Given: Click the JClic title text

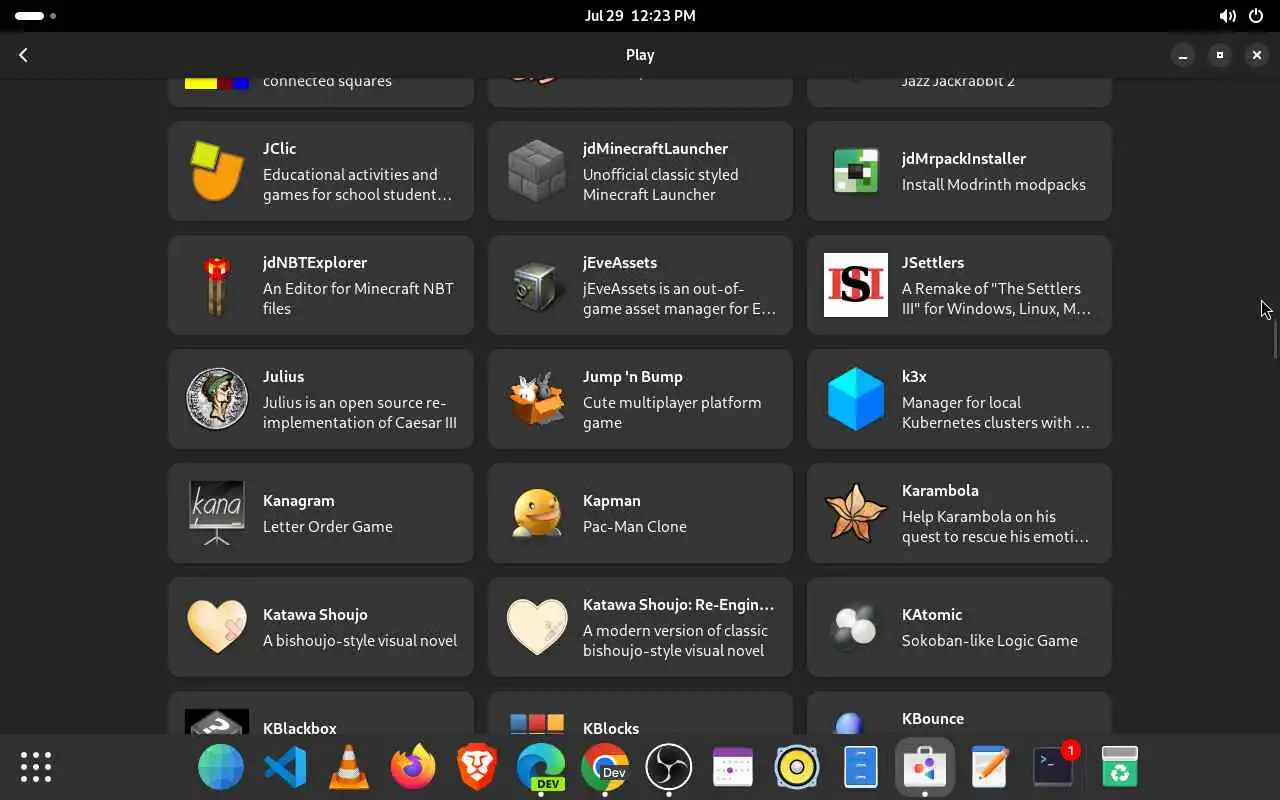Looking at the screenshot, I should click(279, 148).
